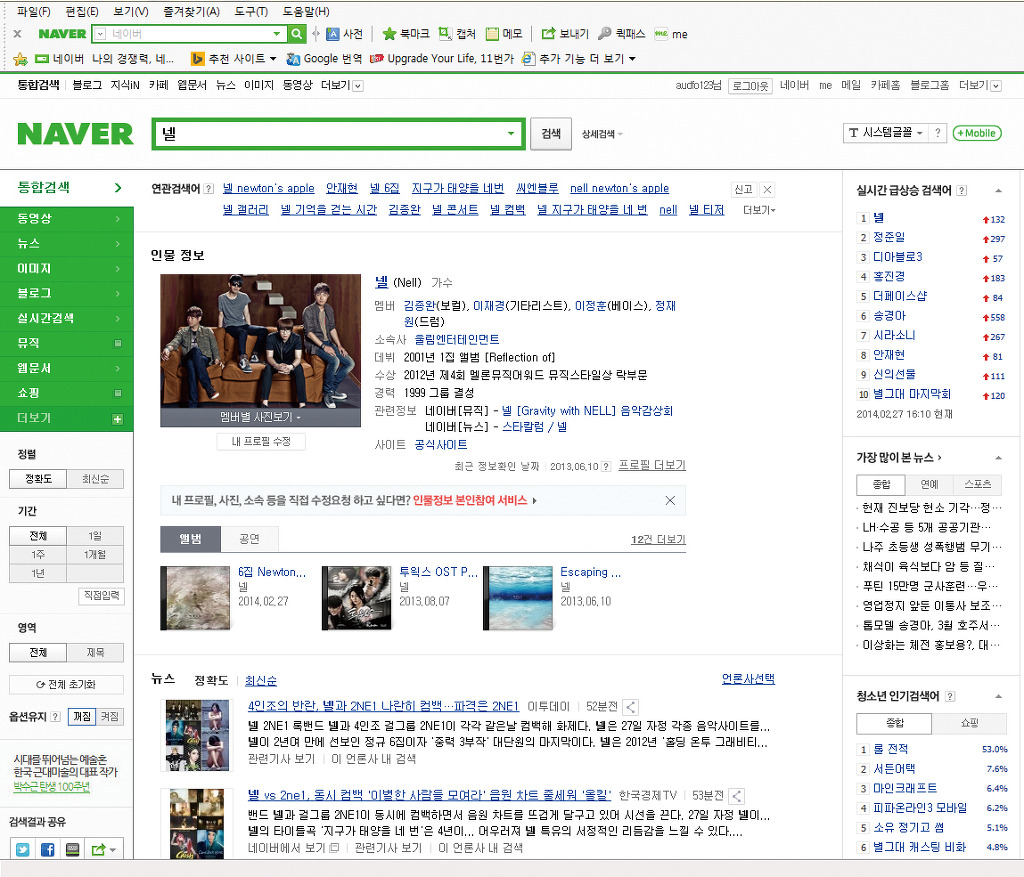The height and width of the screenshot is (877, 1024).
Task: Click the 캡처 capture tool icon
Action: pyautogui.click(x=445, y=34)
